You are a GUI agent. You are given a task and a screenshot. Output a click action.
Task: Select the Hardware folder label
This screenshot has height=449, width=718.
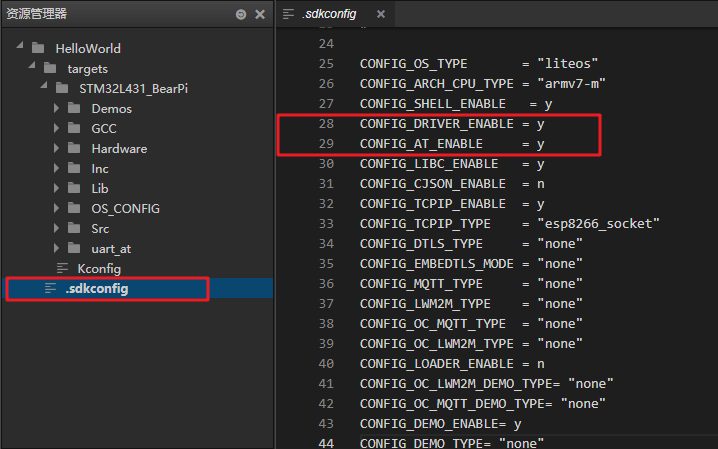pyautogui.click(x=119, y=149)
